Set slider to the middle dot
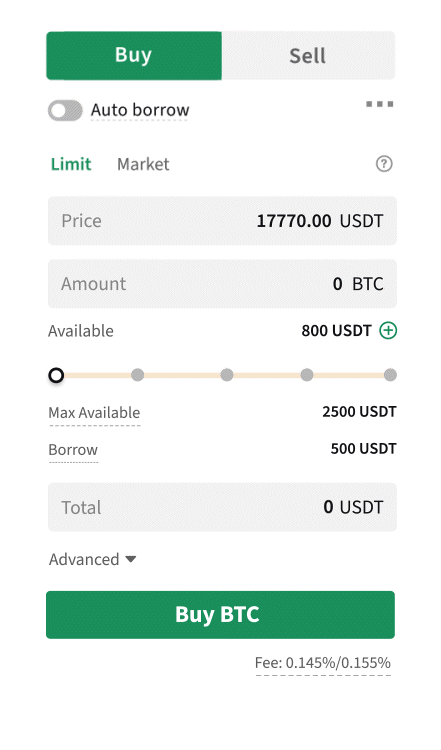This screenshot has height=750, width=441. click(227, 375)
